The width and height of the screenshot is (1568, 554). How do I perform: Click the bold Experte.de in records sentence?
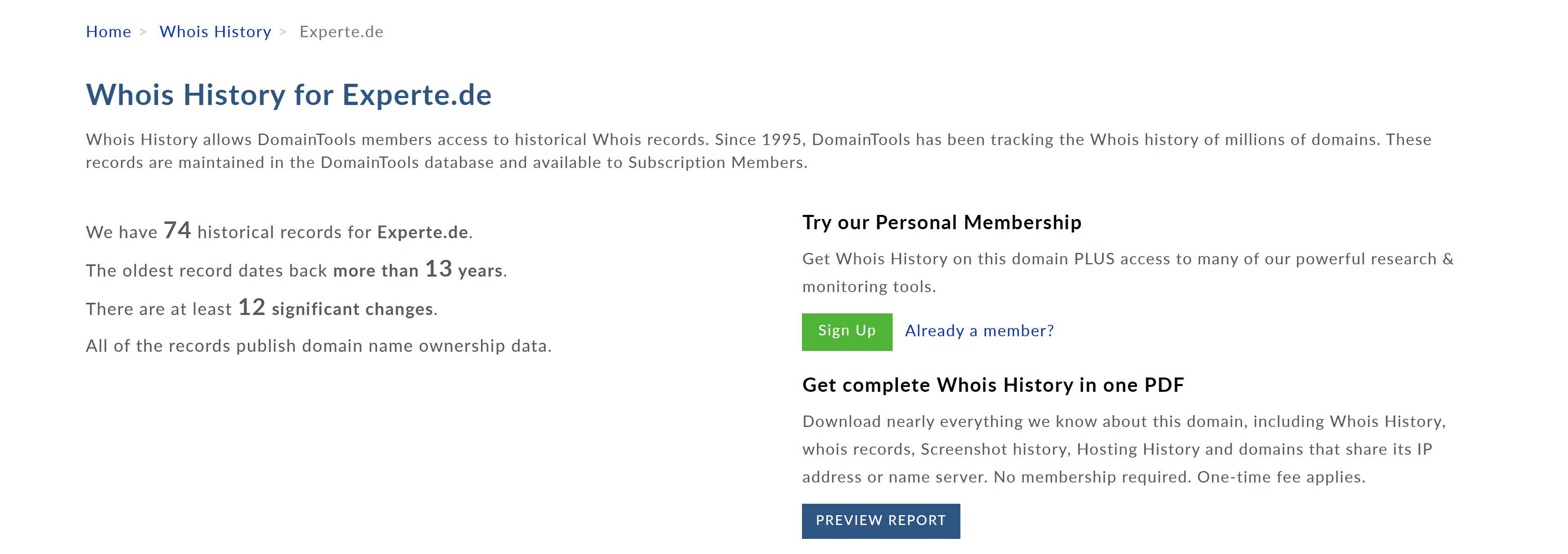click(x=423, y=232)
